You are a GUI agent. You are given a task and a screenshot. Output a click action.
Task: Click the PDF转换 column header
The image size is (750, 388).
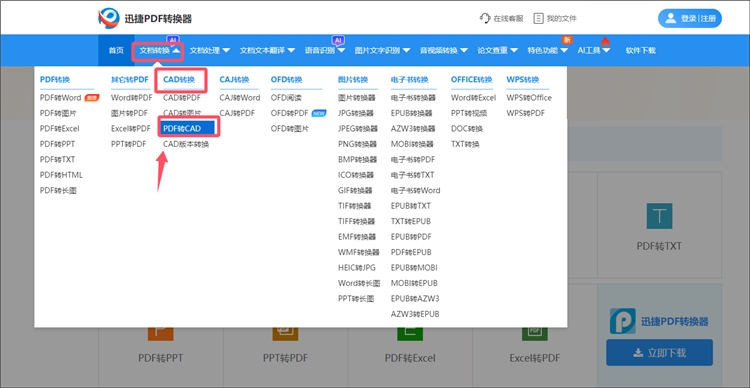click(55, 79)
